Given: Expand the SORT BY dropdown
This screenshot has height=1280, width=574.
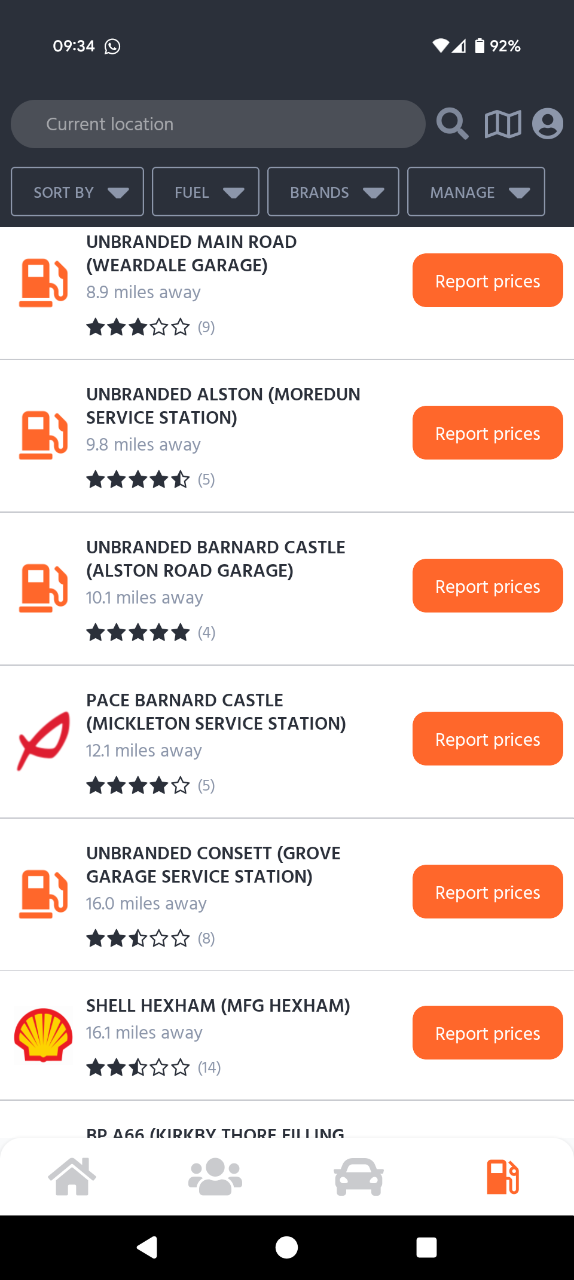Looking at the screenshot, I should [x=77, y=192].
